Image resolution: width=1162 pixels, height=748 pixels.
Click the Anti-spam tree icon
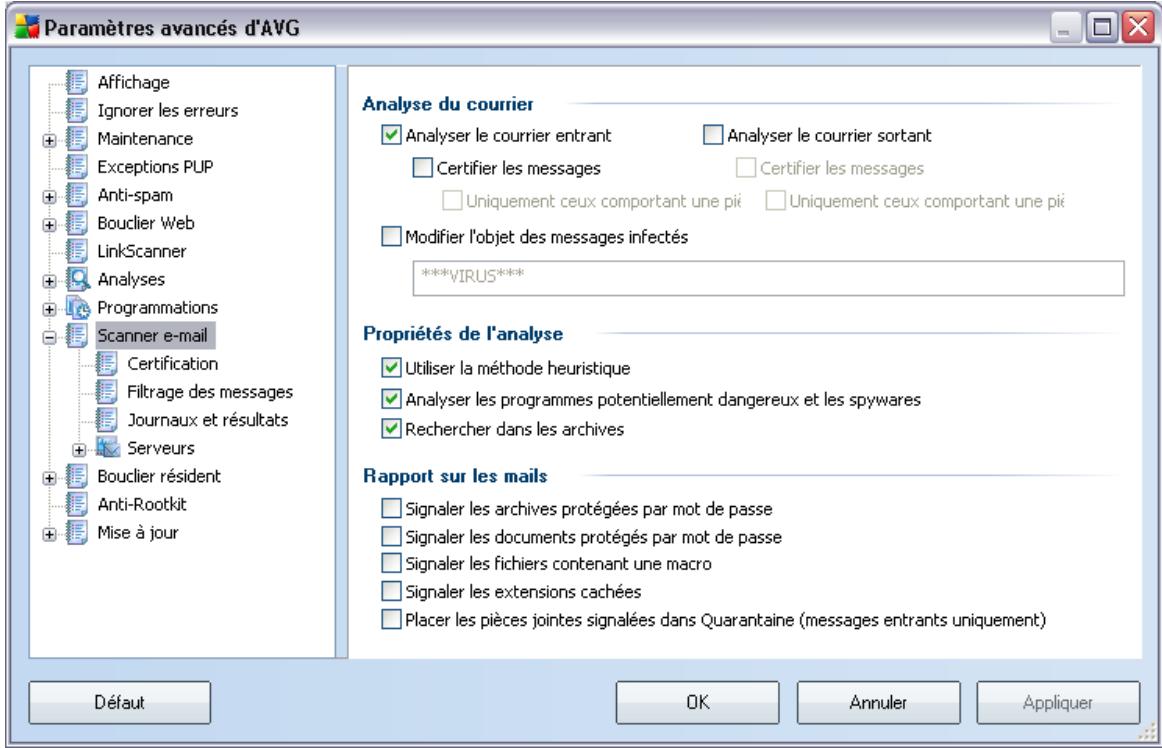[77, 195]
